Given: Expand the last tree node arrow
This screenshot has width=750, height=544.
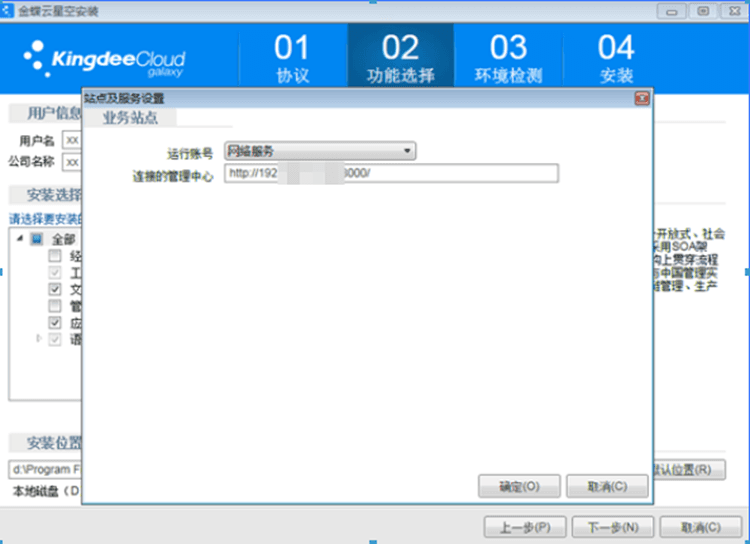Looking at the screenshot, I should [39, 339].
